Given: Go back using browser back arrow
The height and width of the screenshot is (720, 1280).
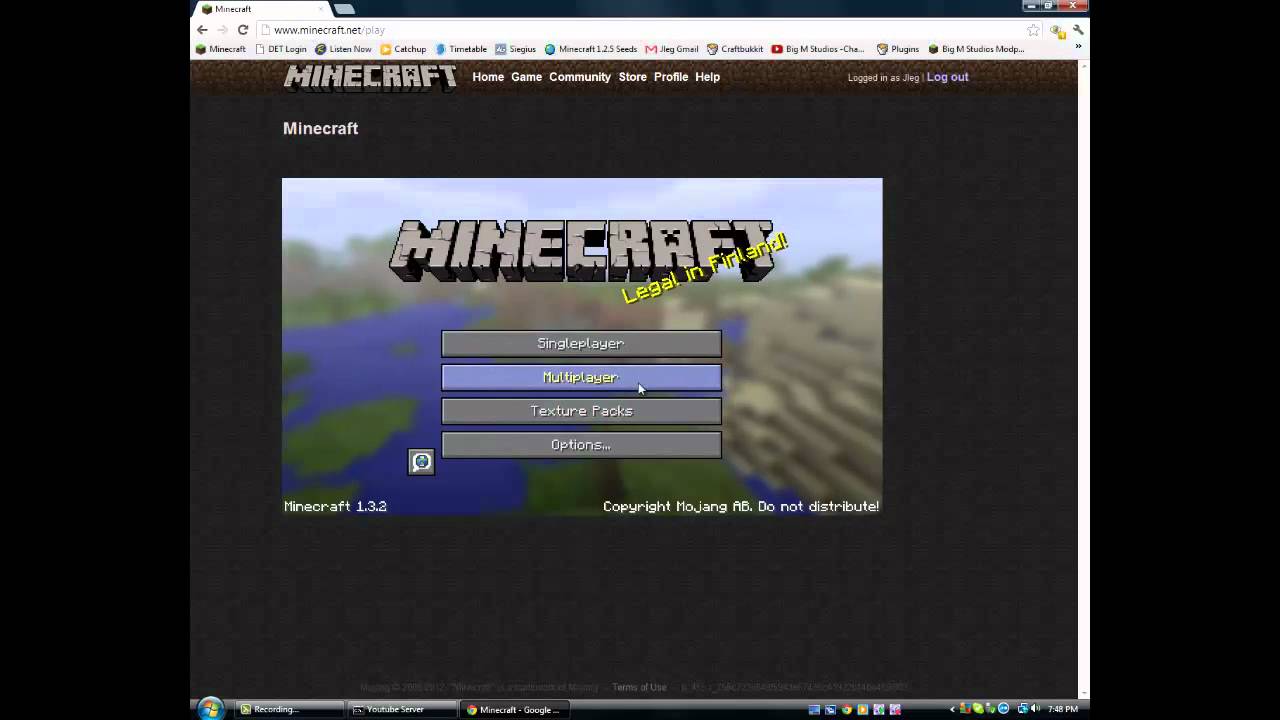Looking at the screenshot, I should [202, 30].
